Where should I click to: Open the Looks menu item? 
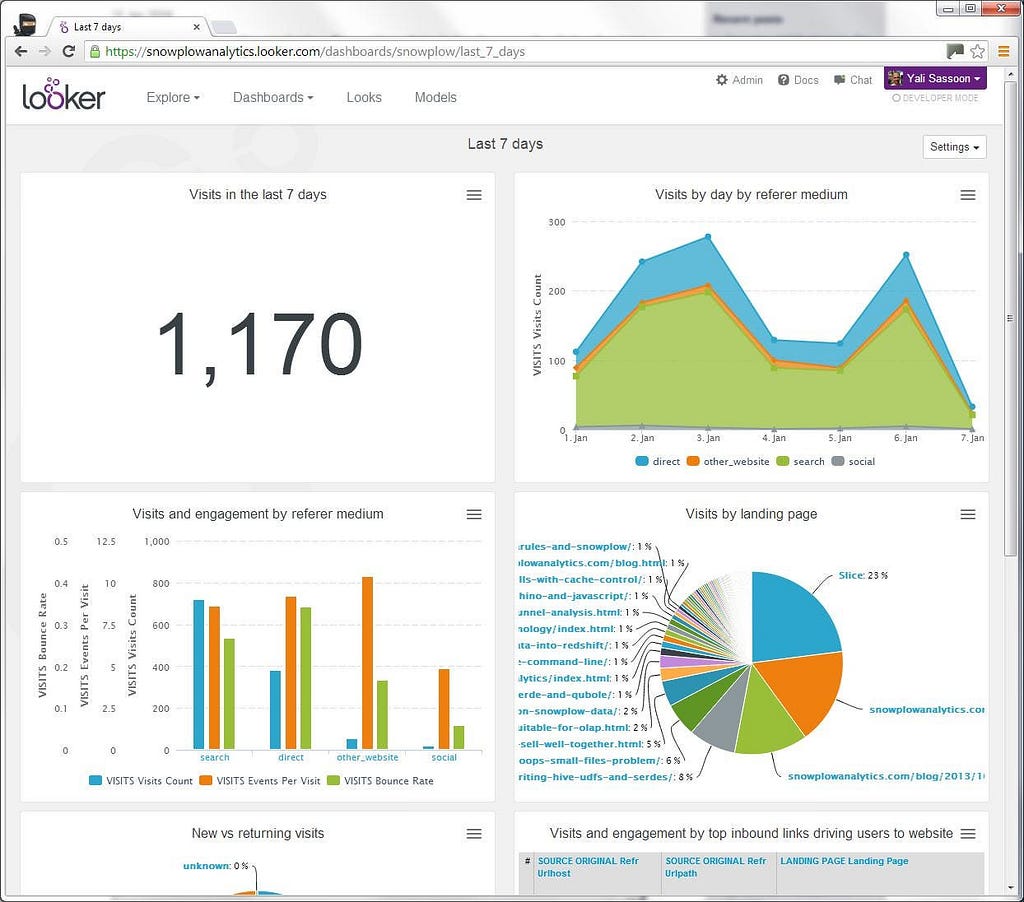point(364,97)
